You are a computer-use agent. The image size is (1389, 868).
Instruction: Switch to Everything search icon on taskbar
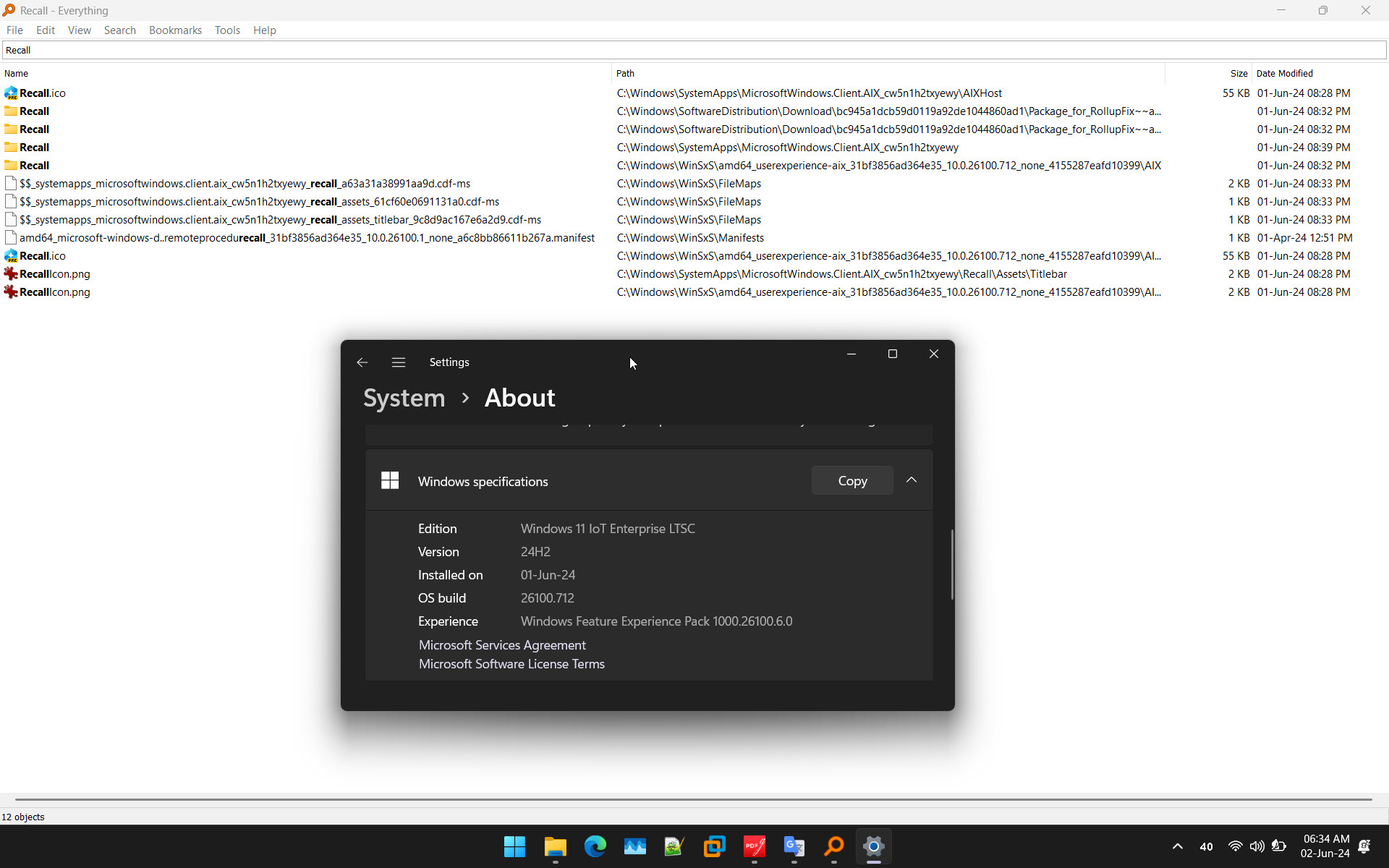[833, 846]
